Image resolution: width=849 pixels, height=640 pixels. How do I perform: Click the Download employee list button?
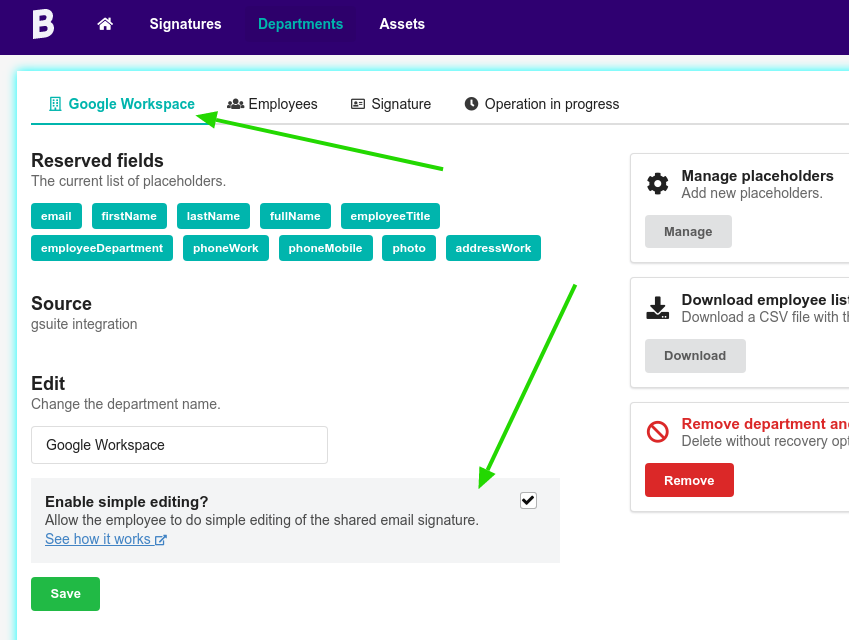pyautogui.click(x=695, y=356)
